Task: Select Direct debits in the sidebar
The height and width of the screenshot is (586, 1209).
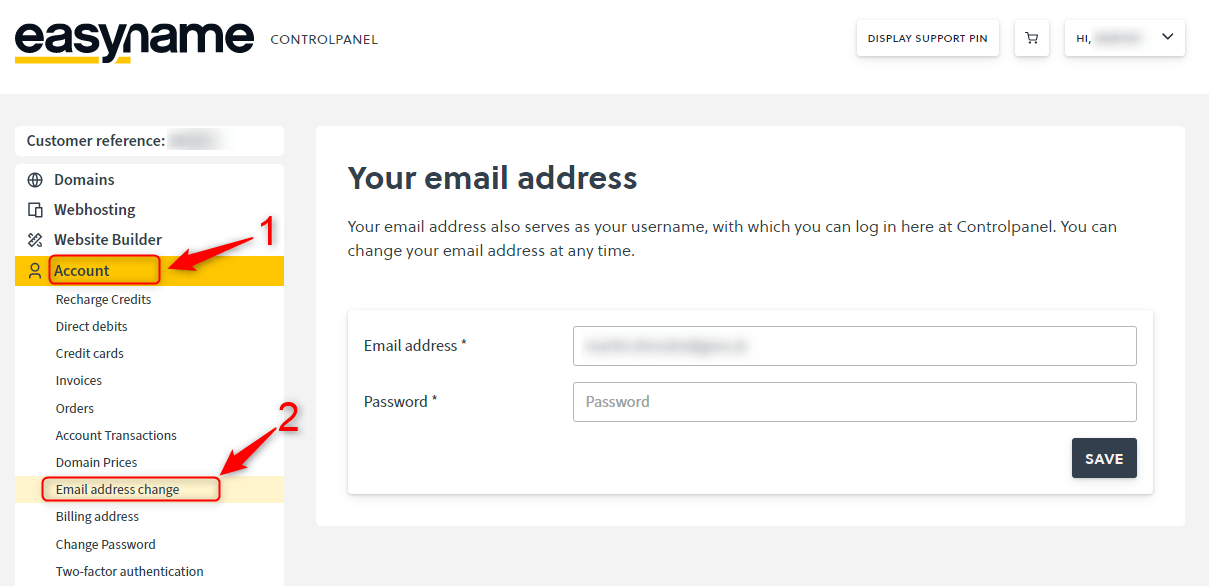Action: (91, 326)
